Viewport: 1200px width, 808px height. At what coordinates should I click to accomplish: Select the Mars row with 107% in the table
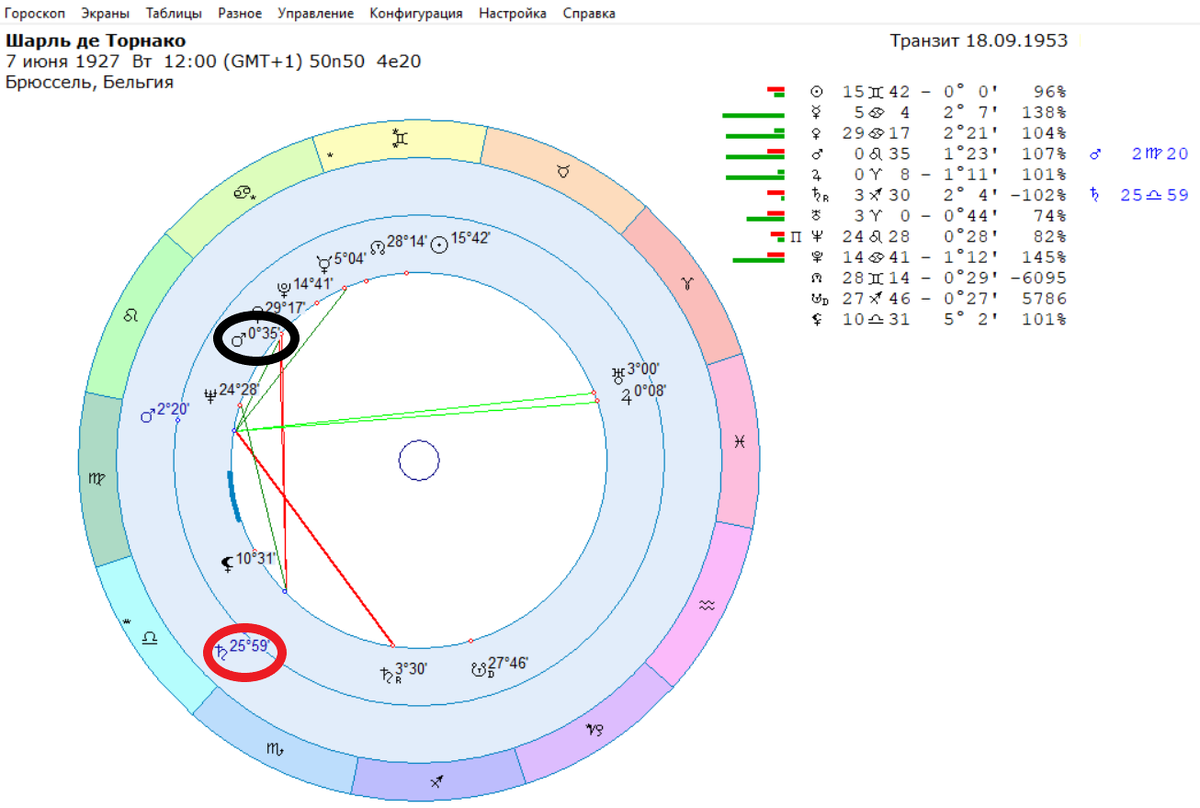(x=937, y=154)
